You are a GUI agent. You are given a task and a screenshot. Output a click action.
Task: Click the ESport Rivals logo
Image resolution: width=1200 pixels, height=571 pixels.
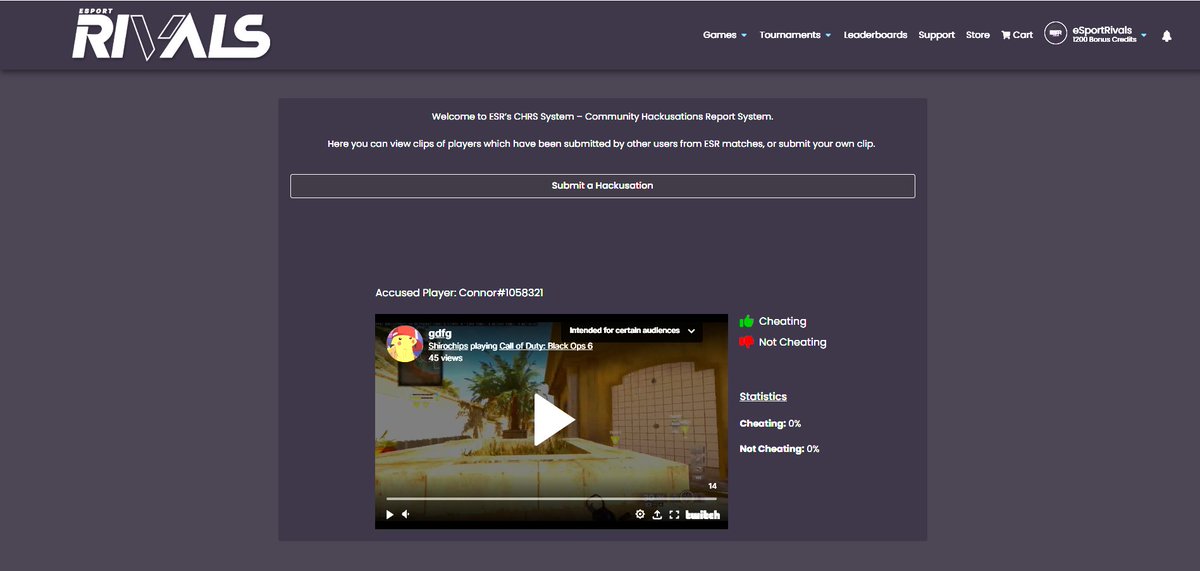coord(171,35)
